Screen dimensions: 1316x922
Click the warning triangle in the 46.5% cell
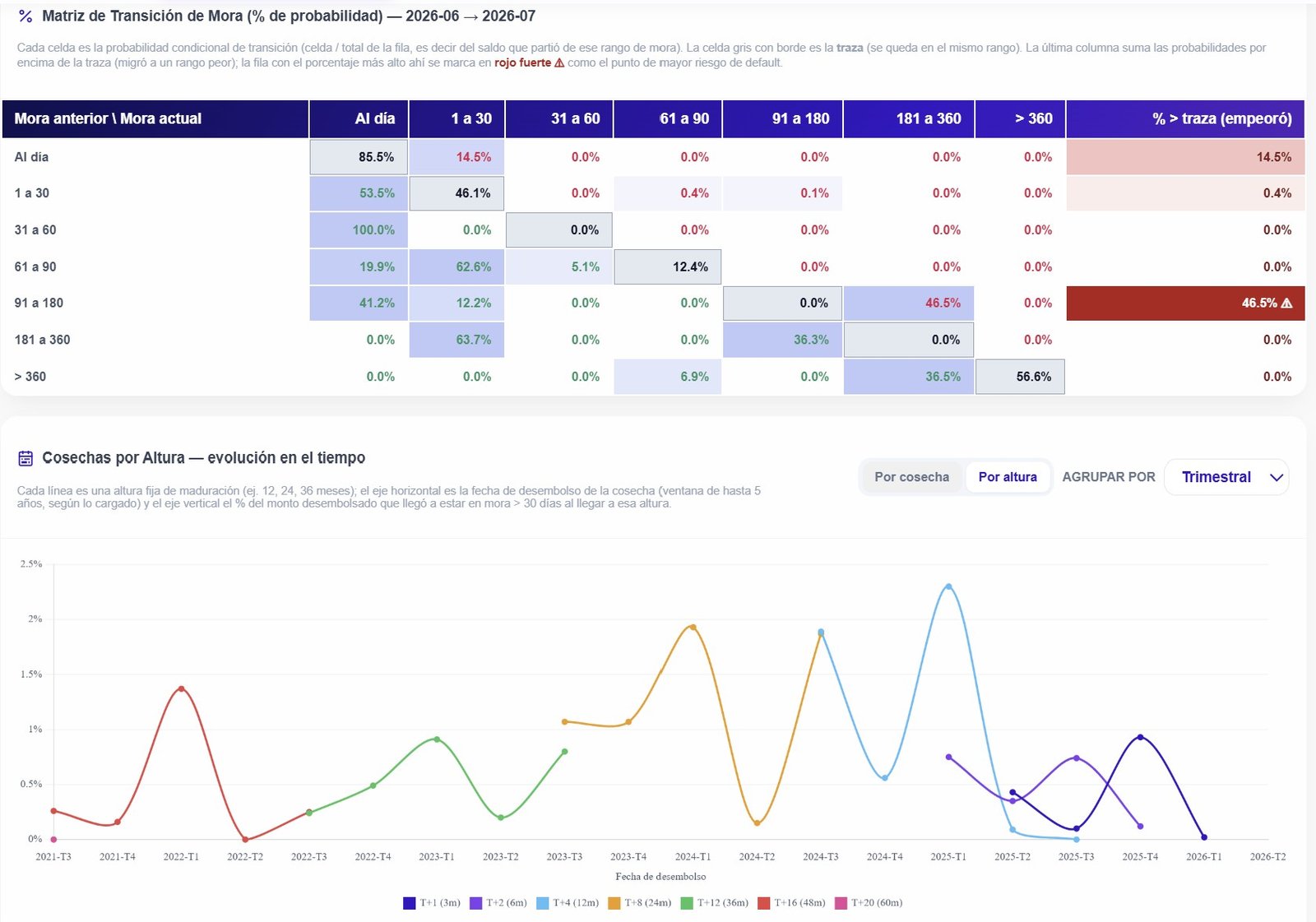pyautogui.click(x=1287, y=303)
